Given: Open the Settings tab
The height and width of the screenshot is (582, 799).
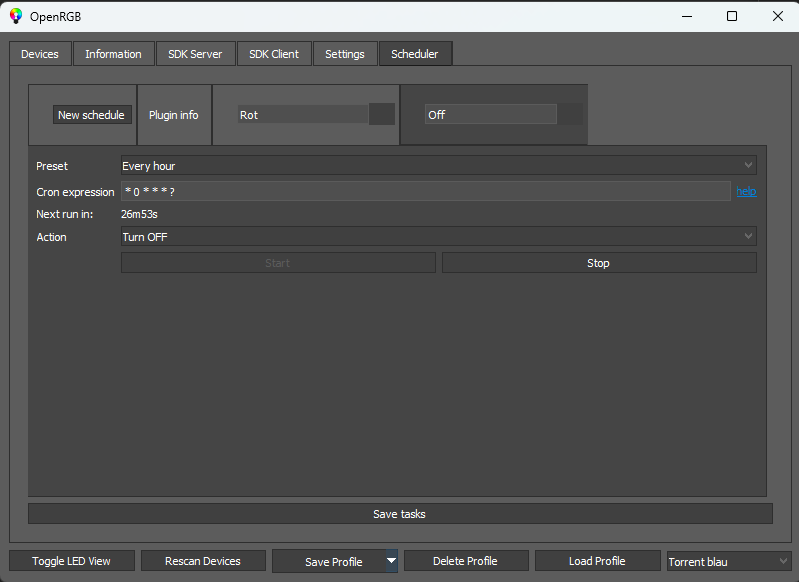Looking at the screenshot, I should (x=345, y=54).
